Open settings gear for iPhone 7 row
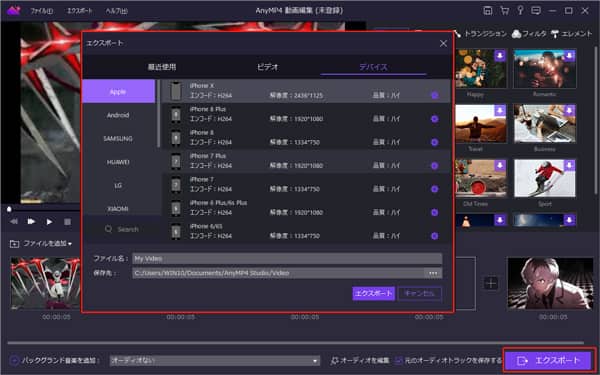This screenshot has height=375, width=600. tap(435, 189)
